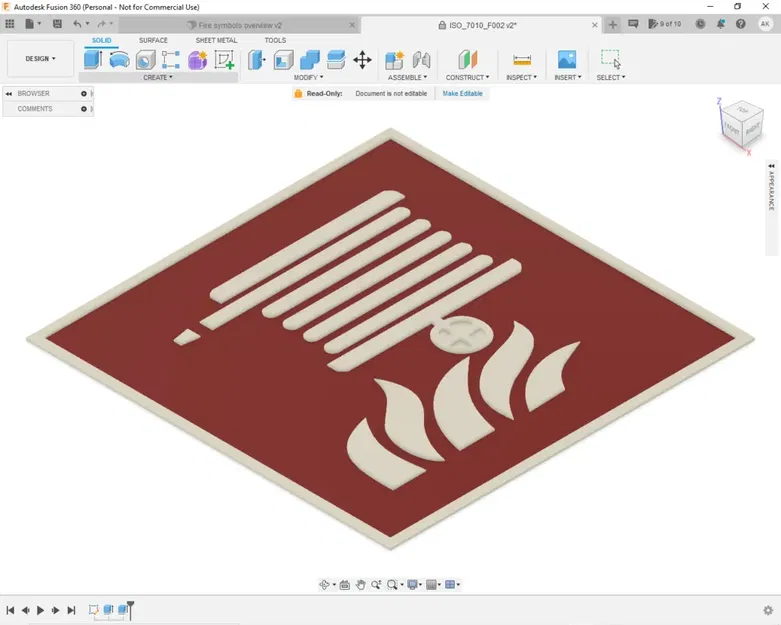Click the Redo arrow
The image size is (781, 625).
[104, 24]
